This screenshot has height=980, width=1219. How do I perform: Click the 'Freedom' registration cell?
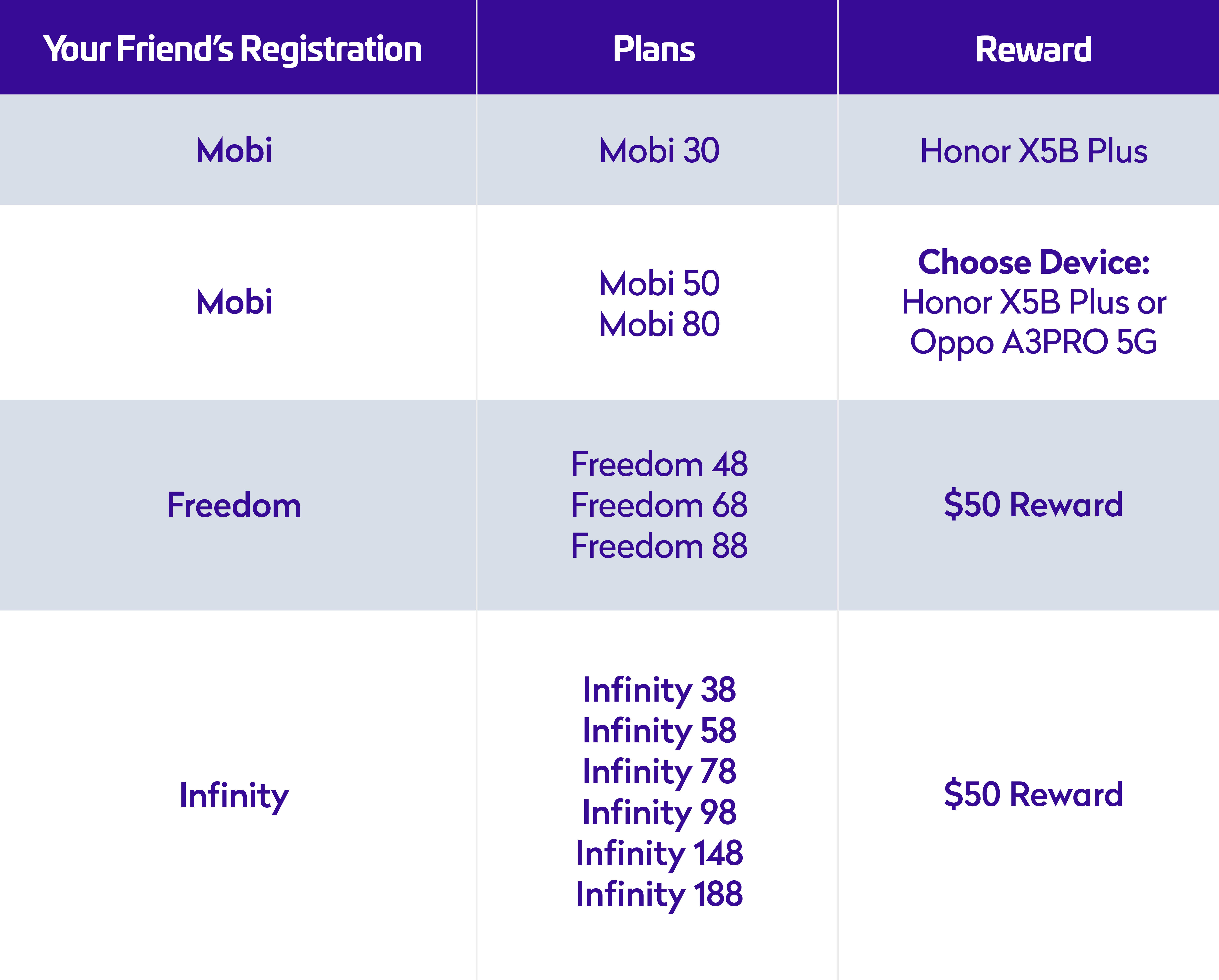pyautogui.click(x=234, y=505)
